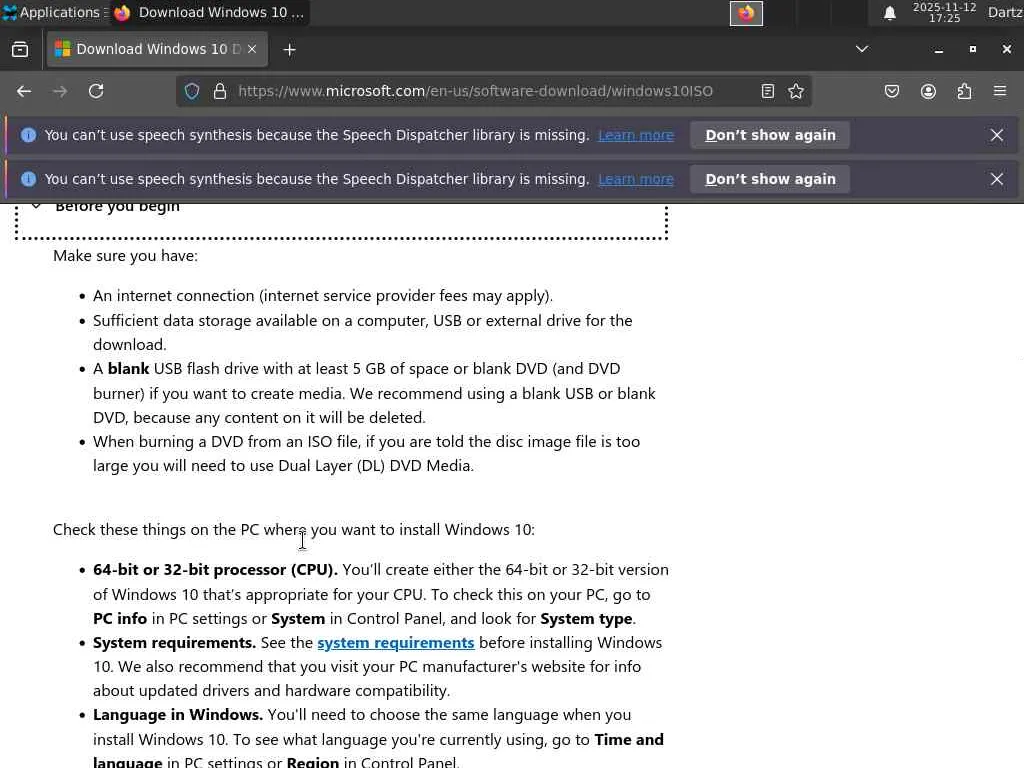Viewport: 1024px width, 768px height.
Task: Click bold '64-bit or 32-bit processor (CPU).' text
Action: pyautogui.click(x=216, y=569)
